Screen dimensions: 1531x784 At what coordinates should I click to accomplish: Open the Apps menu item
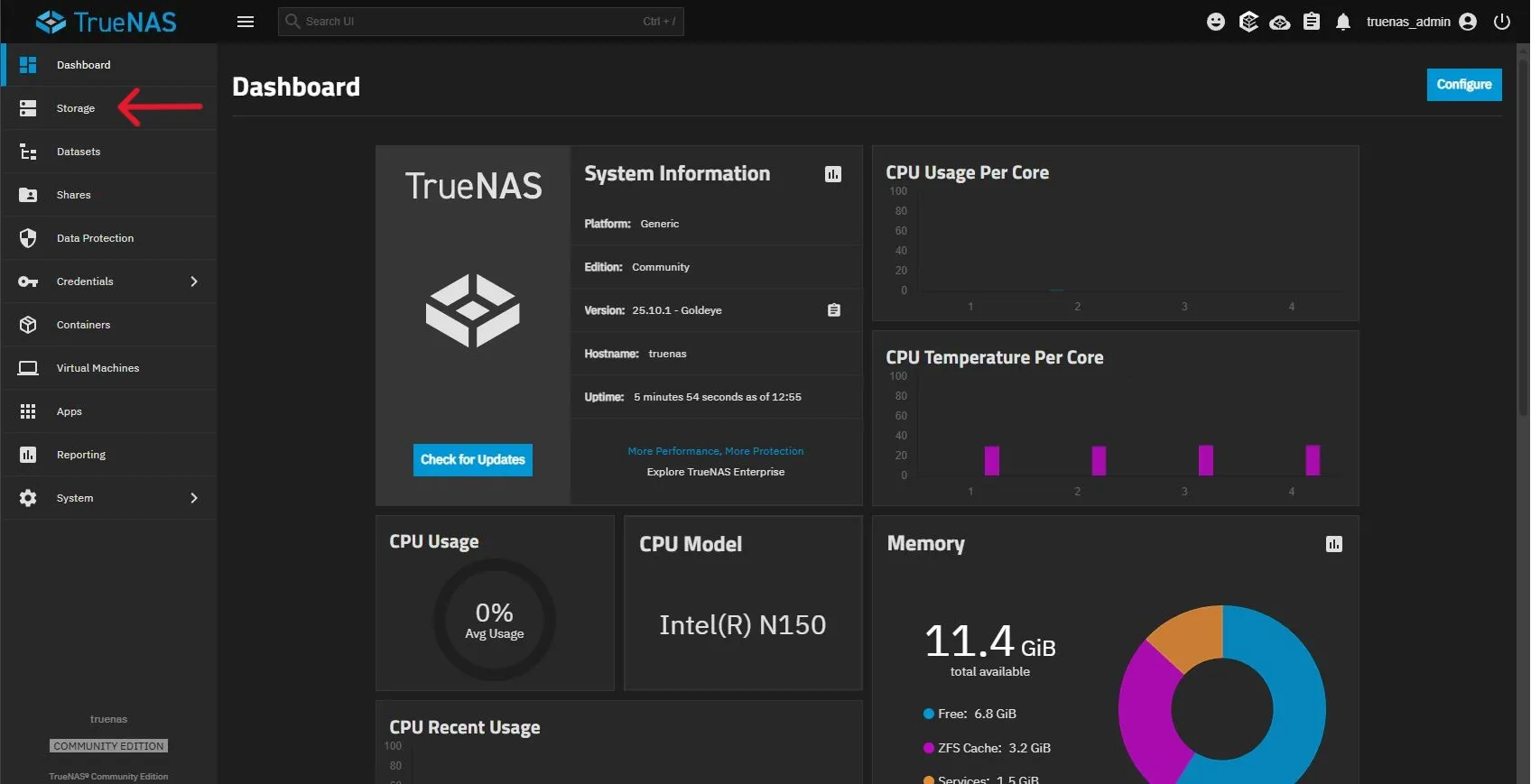click(x=109, y=411)
